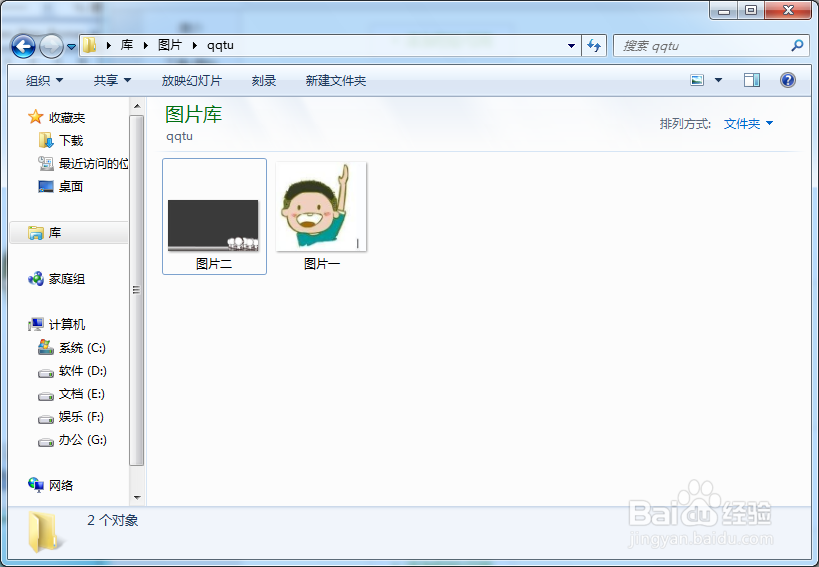Open the 排列方式 文件夹 dropdown
This screenshot has height=567, width=819.
(748, 124)
